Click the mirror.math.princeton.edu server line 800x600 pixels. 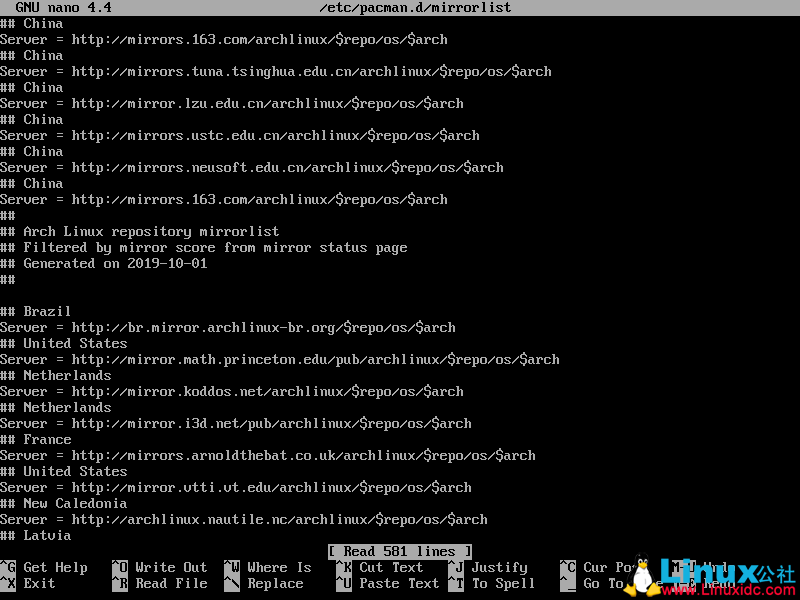click(x=280, y=360)
